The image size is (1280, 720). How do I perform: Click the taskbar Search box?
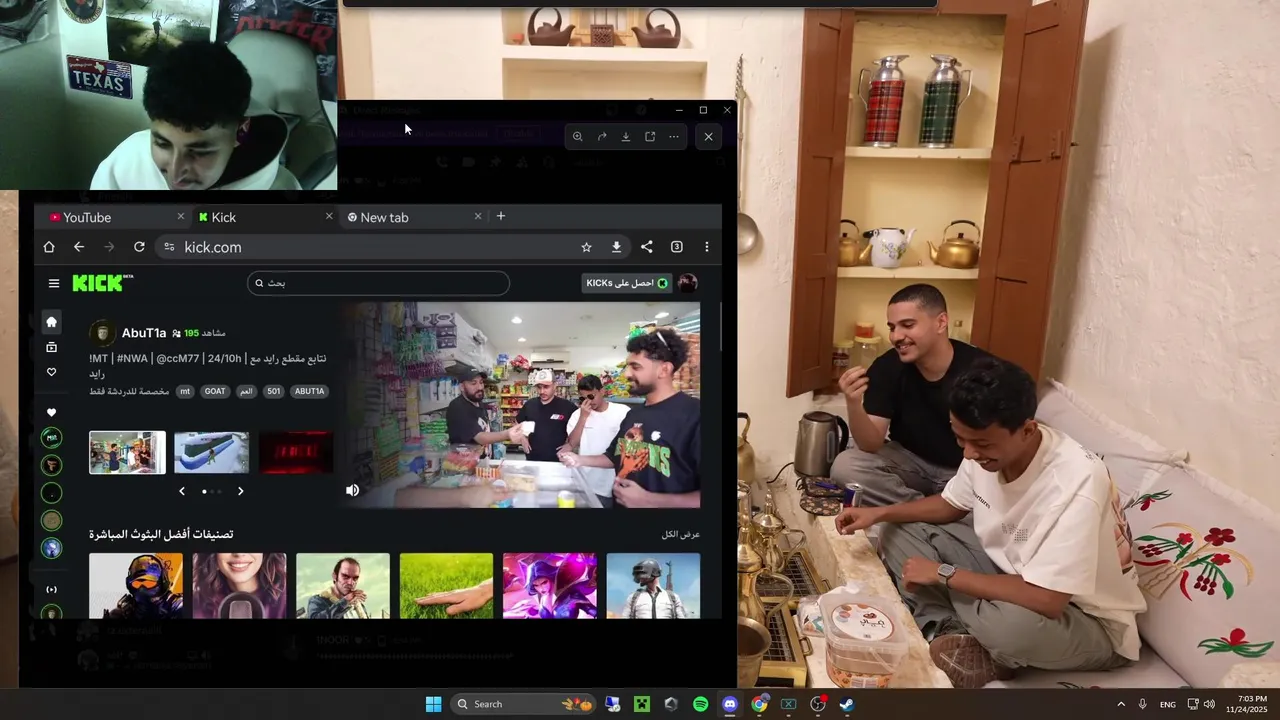(523, 704)
